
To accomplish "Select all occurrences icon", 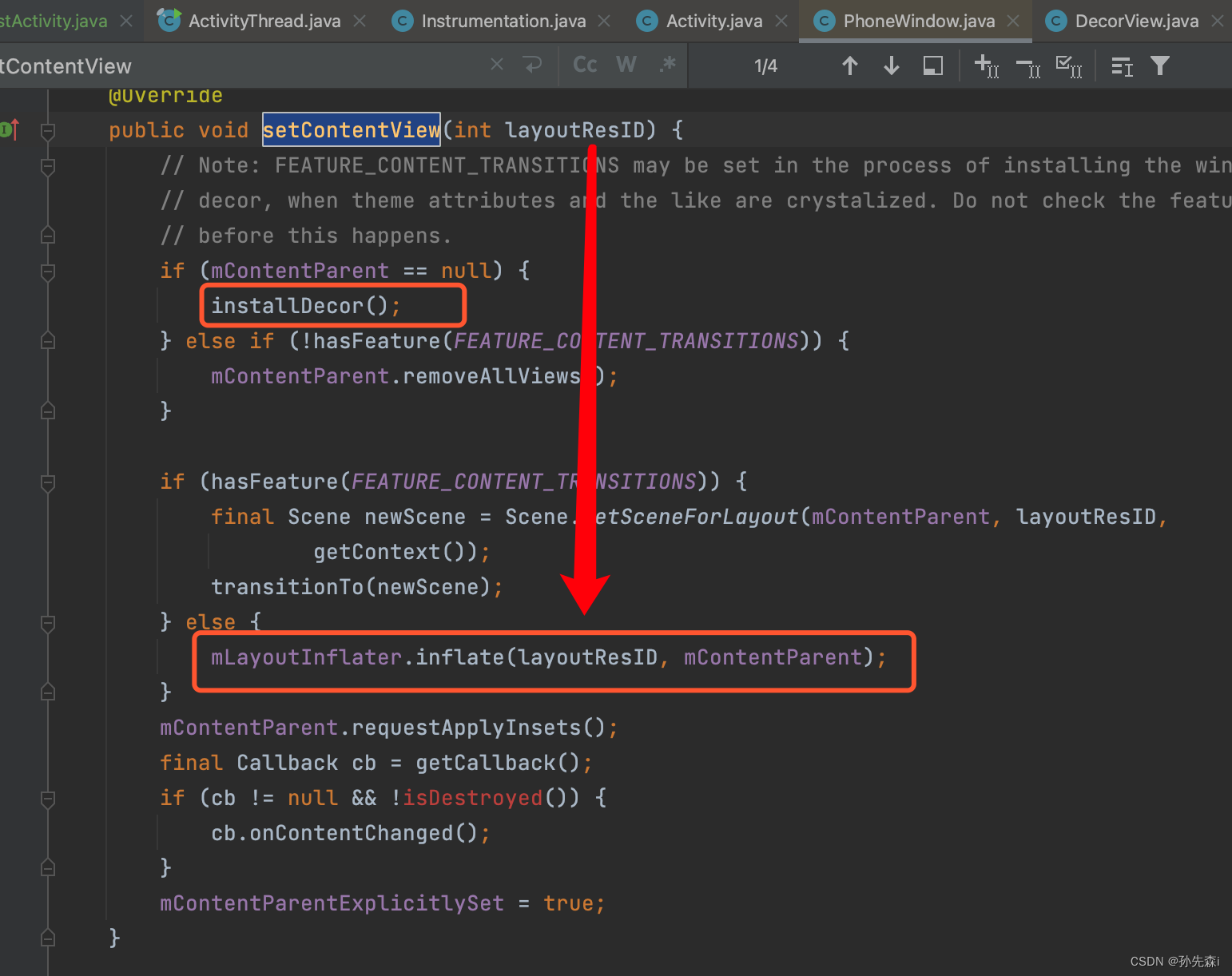I will click(1069, 65).
